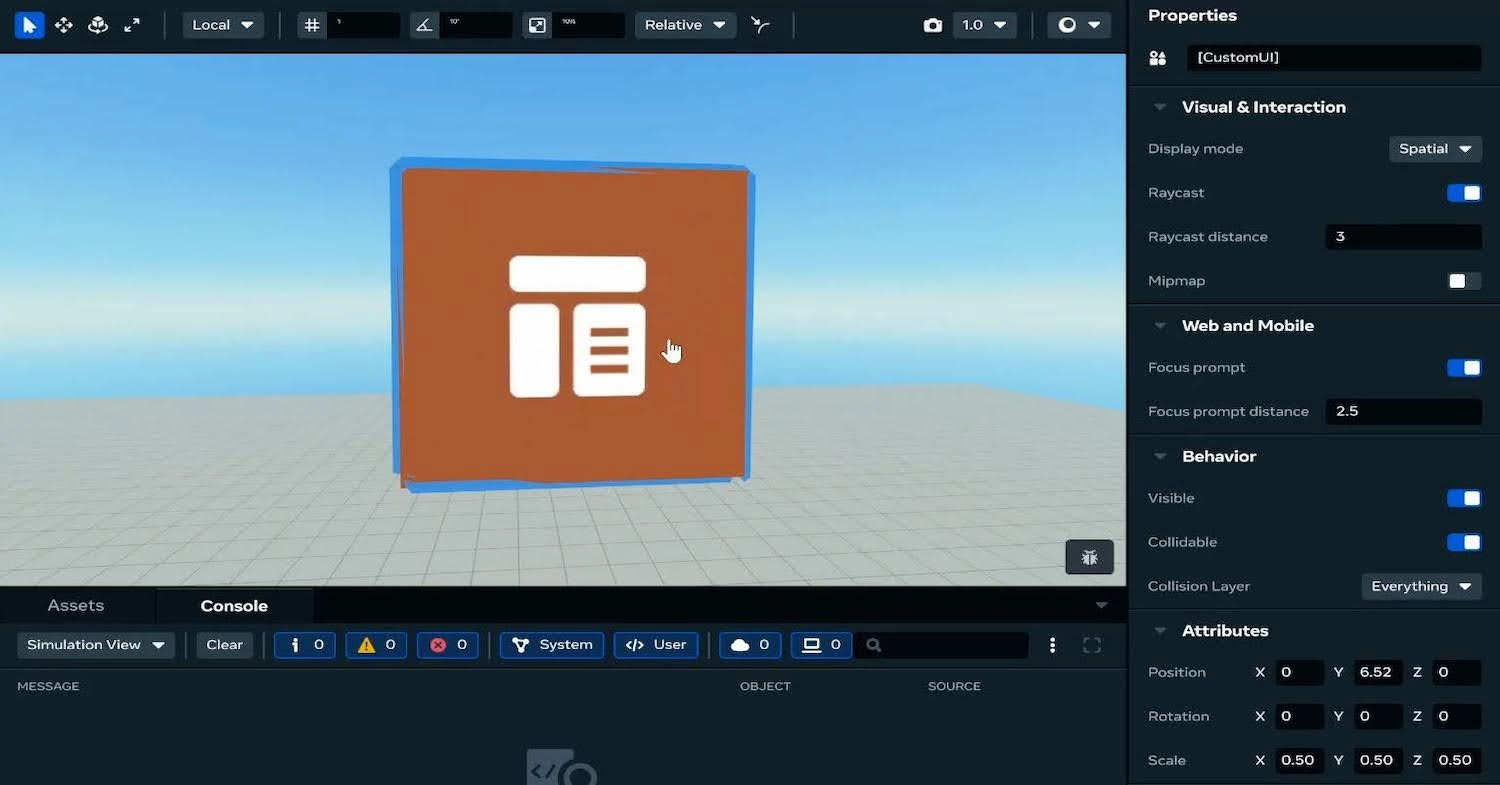Filter console by warning messages

377,645
